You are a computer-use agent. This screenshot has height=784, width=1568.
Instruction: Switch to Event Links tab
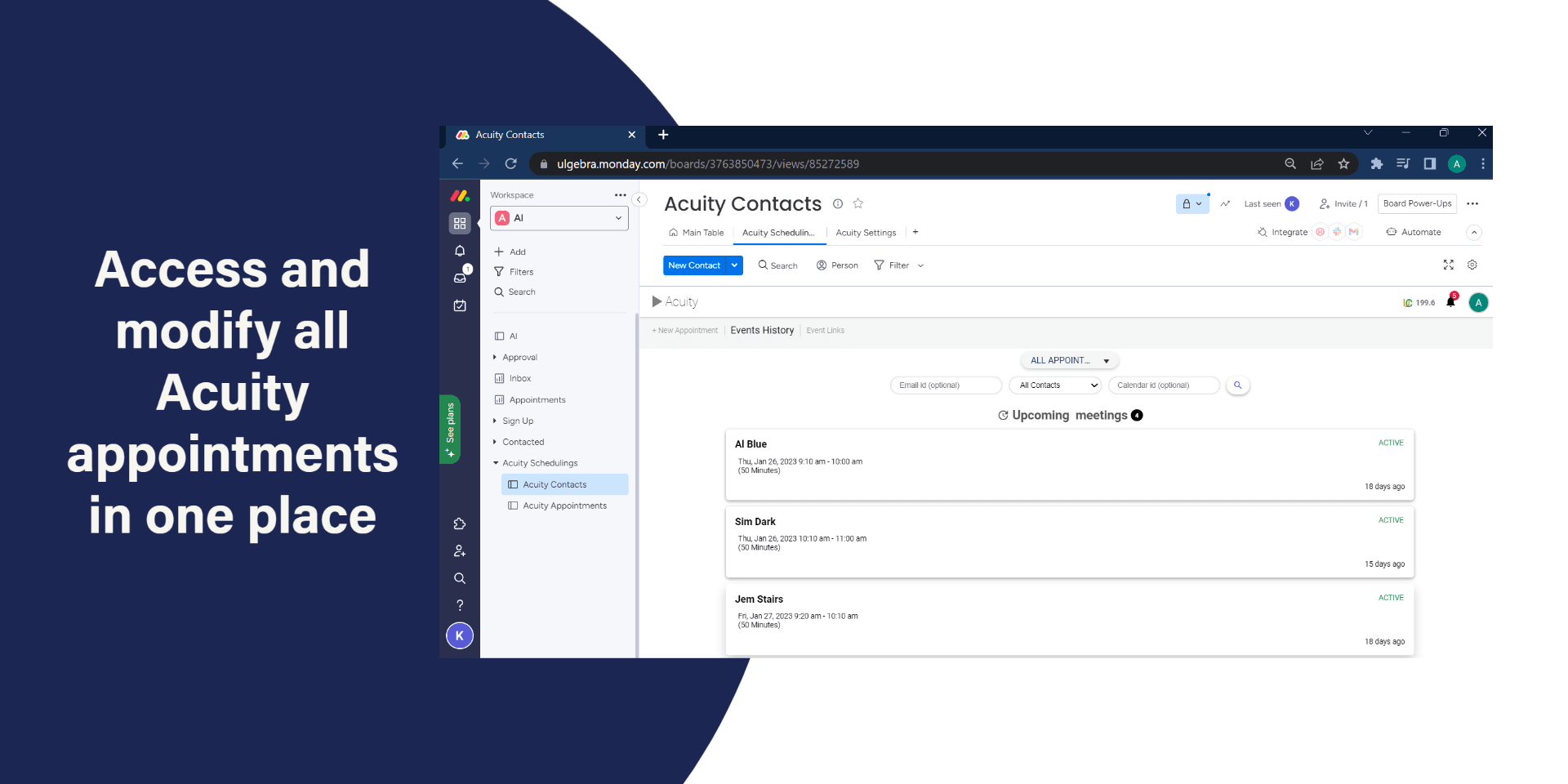pyautogui.click(x=826, y=331)
